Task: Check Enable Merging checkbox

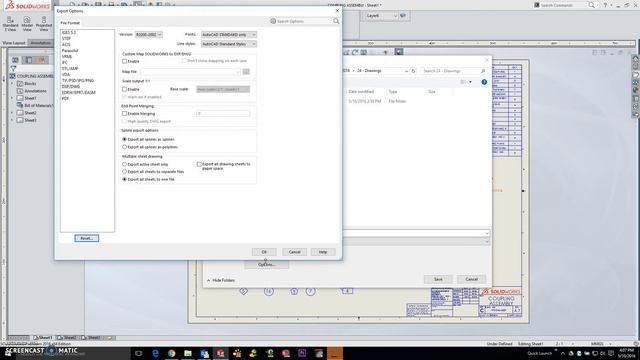Action: (124, 113)
